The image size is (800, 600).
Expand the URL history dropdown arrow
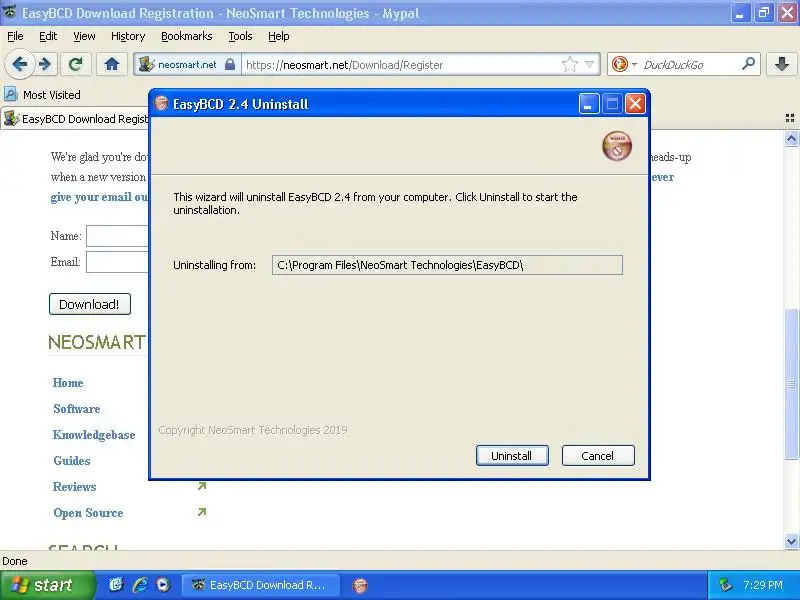[589, 64]
